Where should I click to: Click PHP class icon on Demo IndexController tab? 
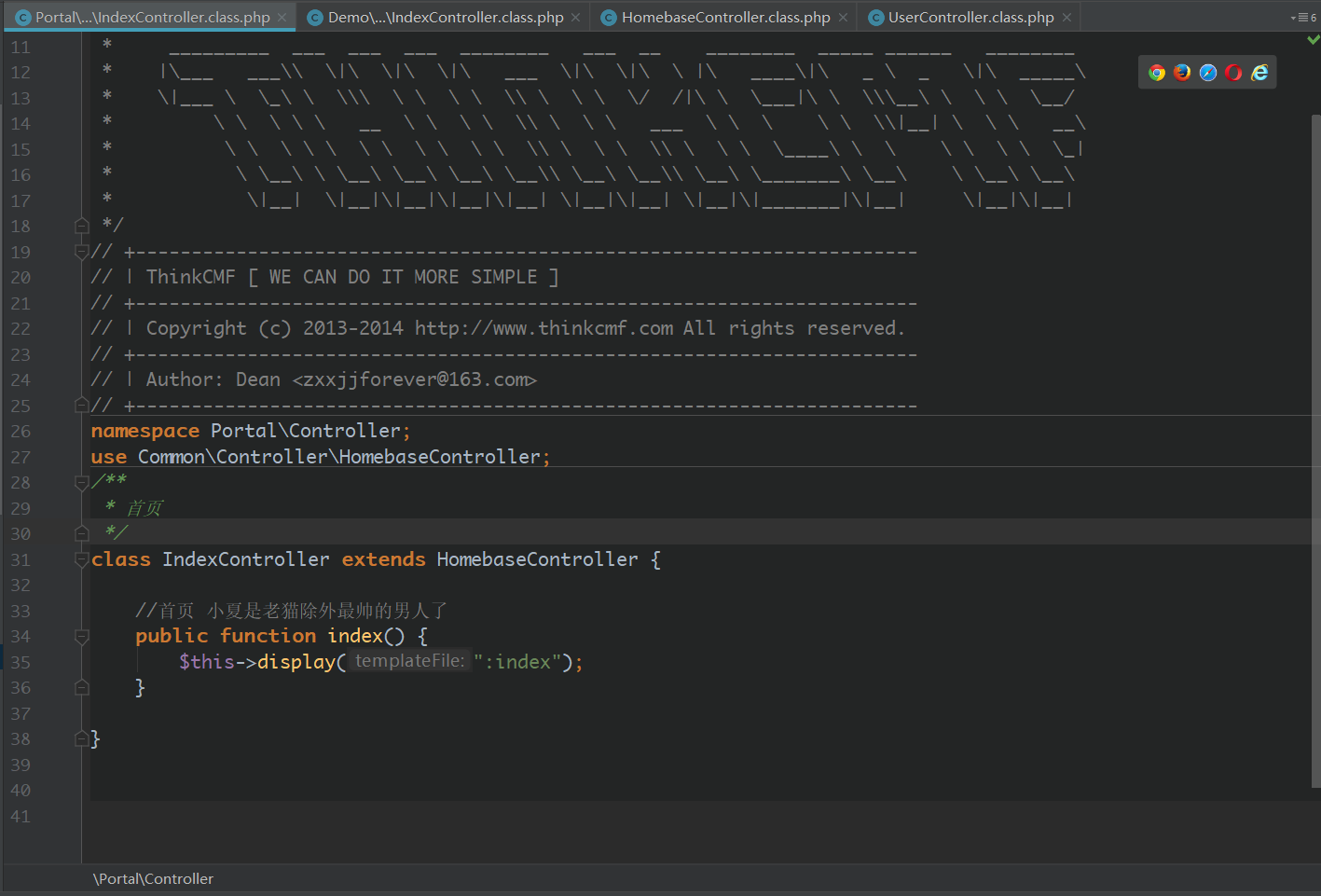(x=315, y=18)
